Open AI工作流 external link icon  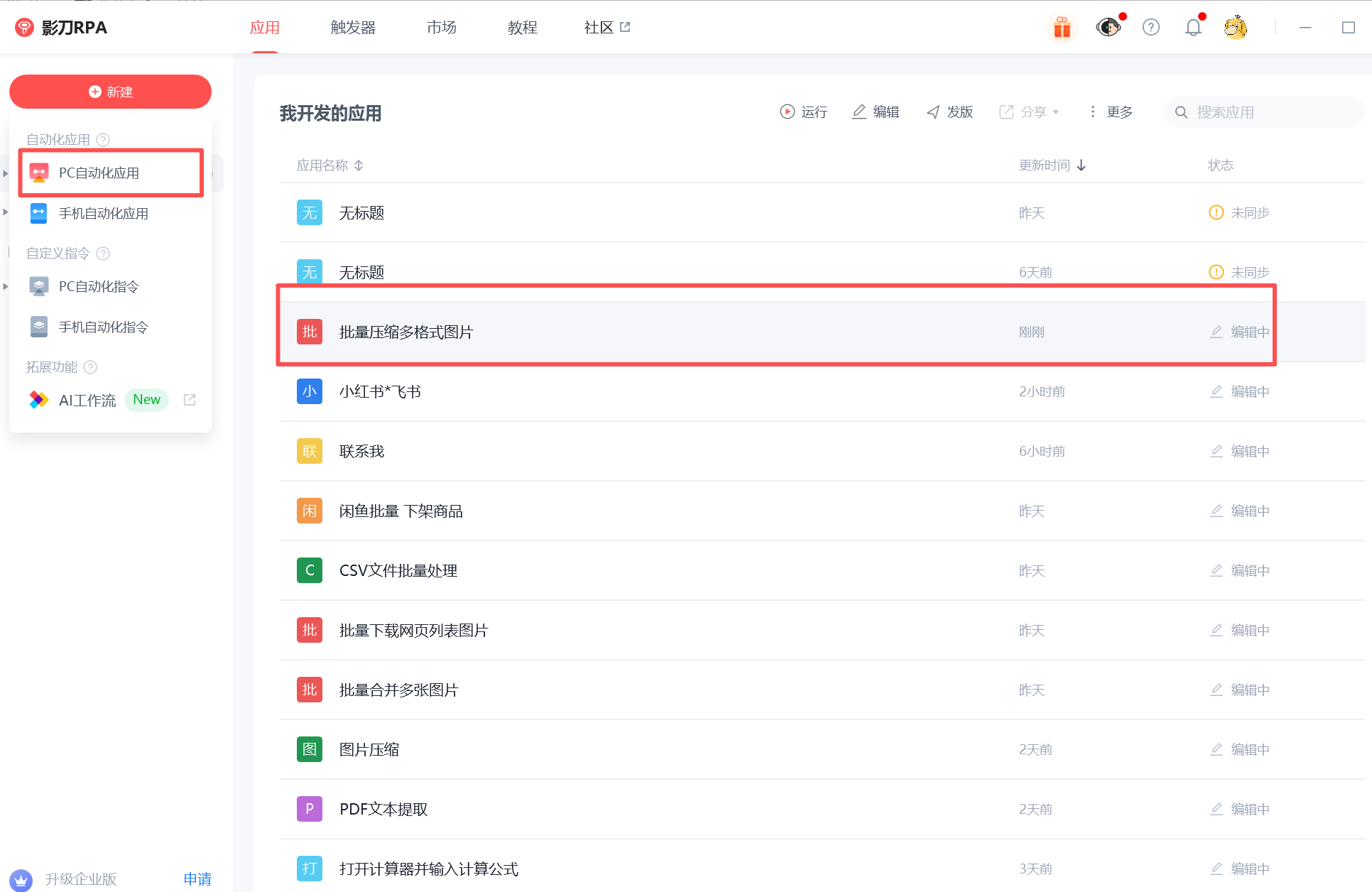(x=190, y=400)
